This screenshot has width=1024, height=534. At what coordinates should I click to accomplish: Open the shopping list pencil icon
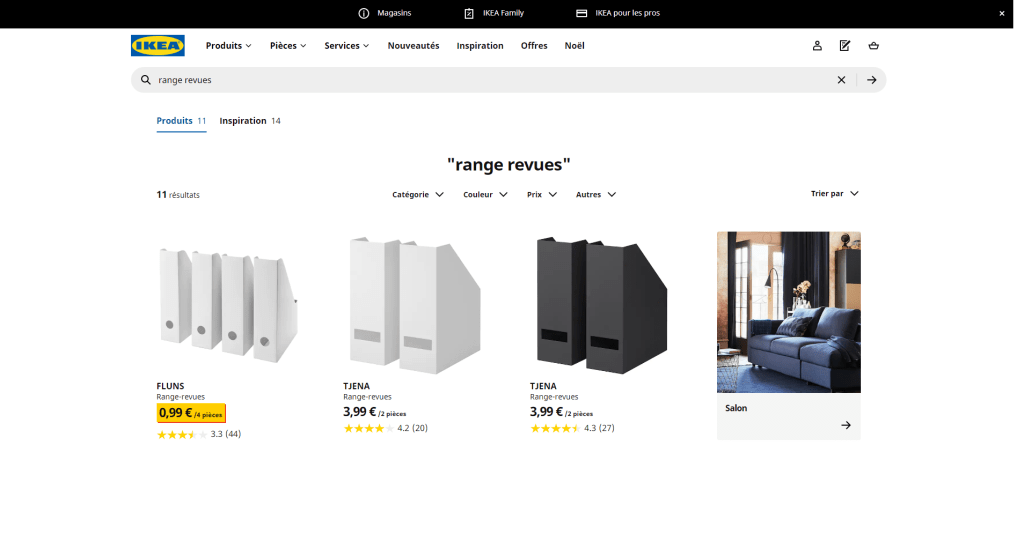point(845,46)
